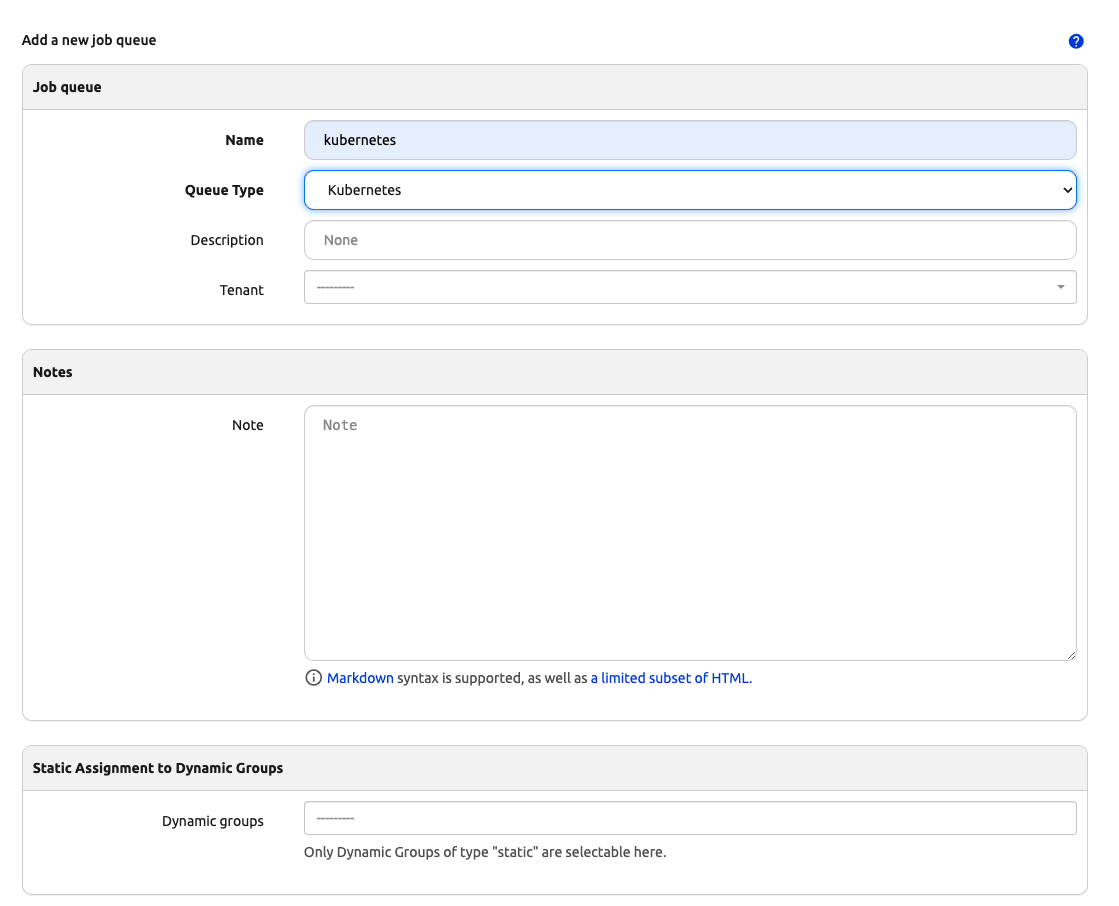This screenshot has height=906, width=1119.
Task: Select the Name field containing kubernetes
Action: click(x=690, y=140)
